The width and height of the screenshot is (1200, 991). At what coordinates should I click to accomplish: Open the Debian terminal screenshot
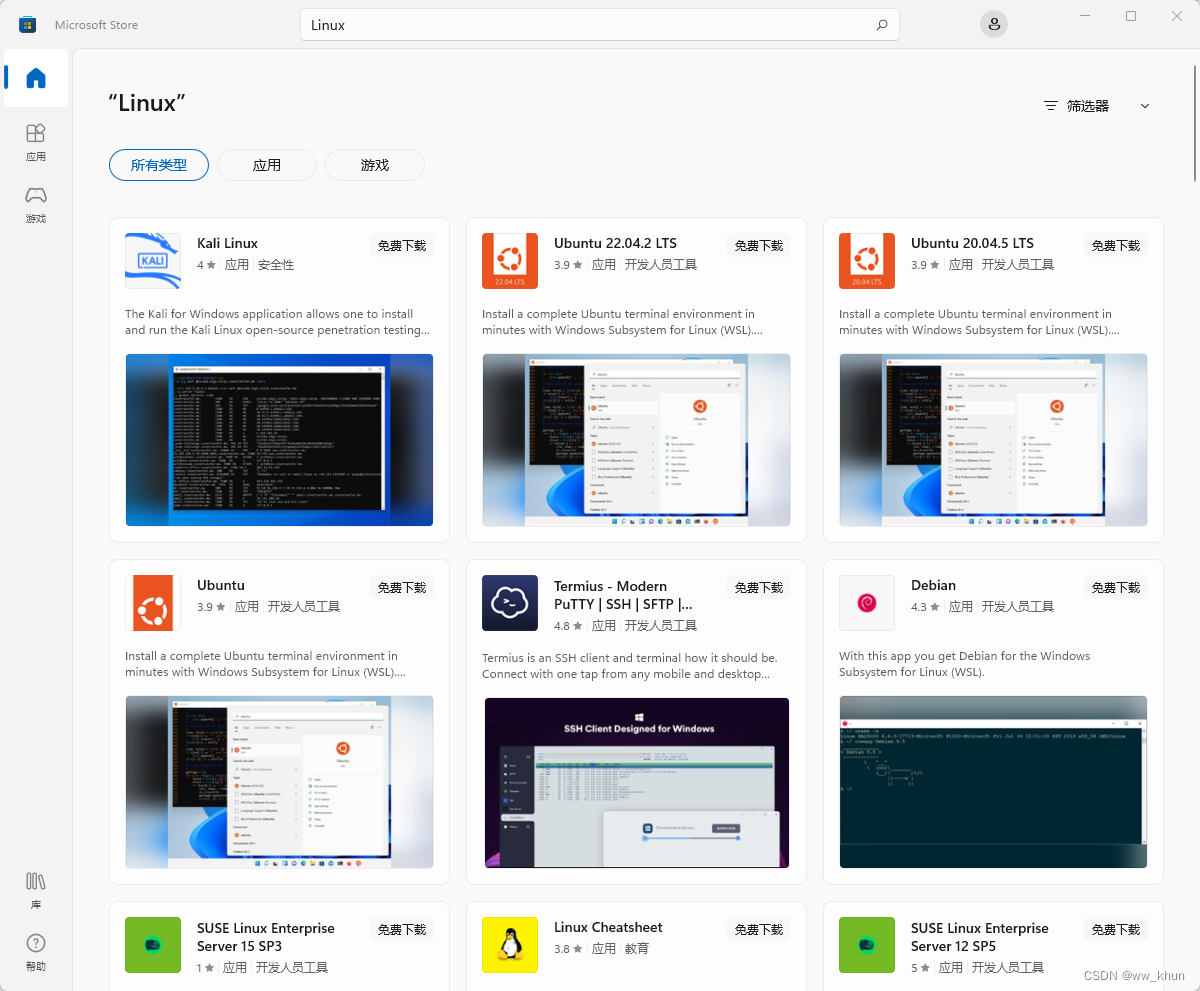click(993, 782)
